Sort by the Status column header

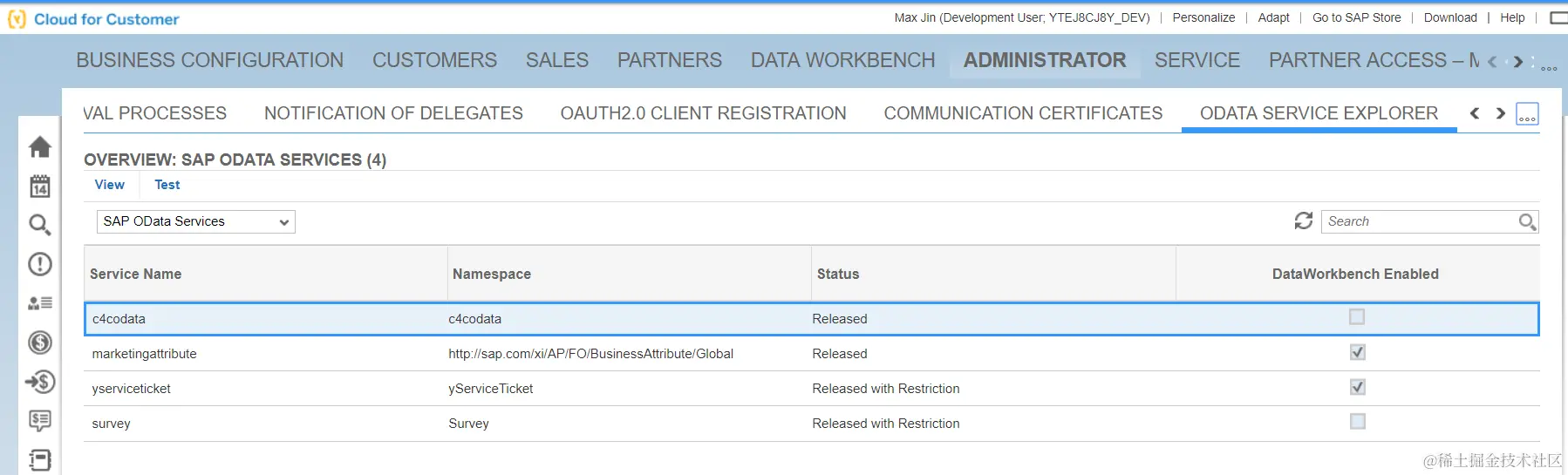[x=993, y=274]
